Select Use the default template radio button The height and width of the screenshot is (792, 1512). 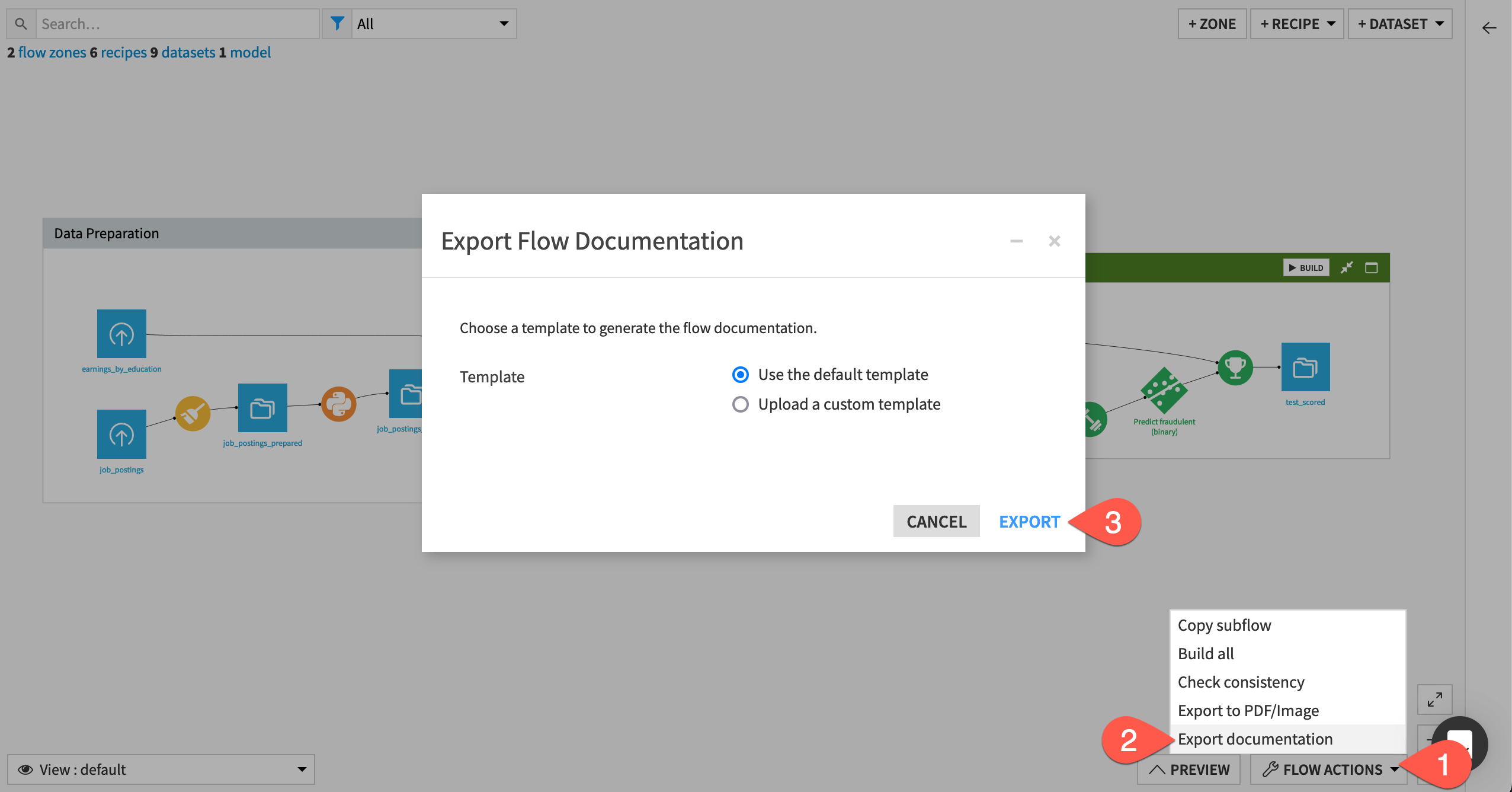click(740, 373)
